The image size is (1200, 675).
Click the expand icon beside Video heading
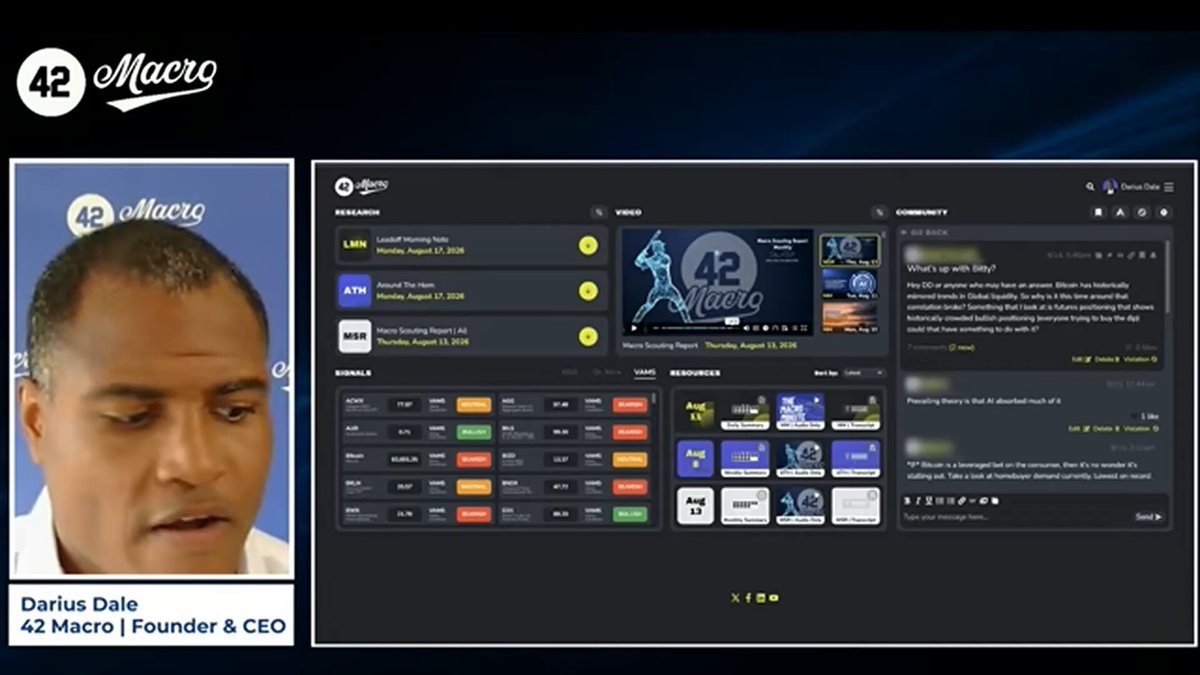[x=879, y=212]
